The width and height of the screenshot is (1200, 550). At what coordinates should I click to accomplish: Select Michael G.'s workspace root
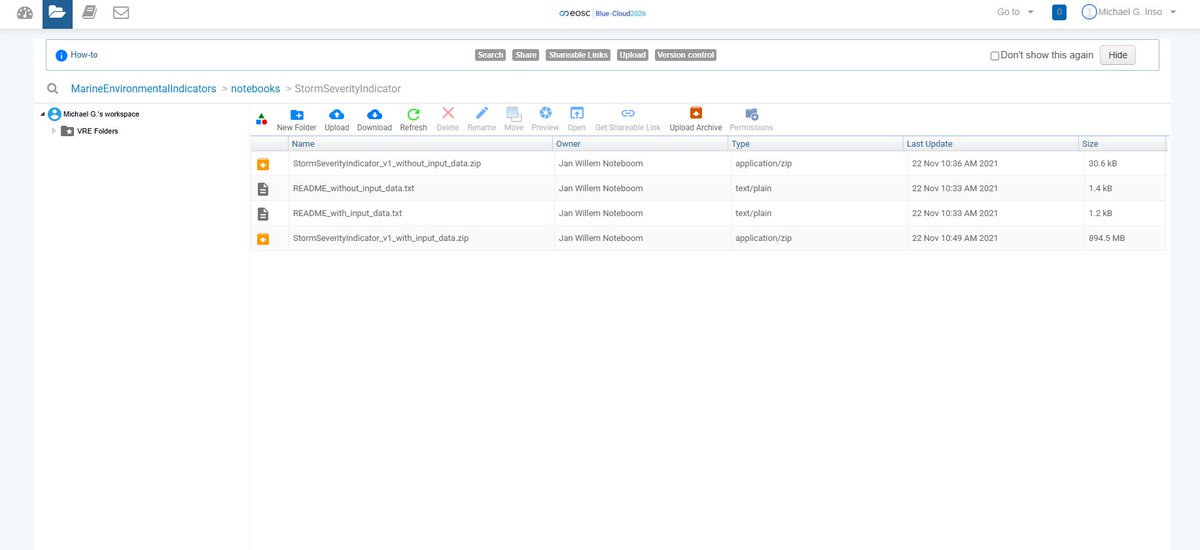point(101,114)
